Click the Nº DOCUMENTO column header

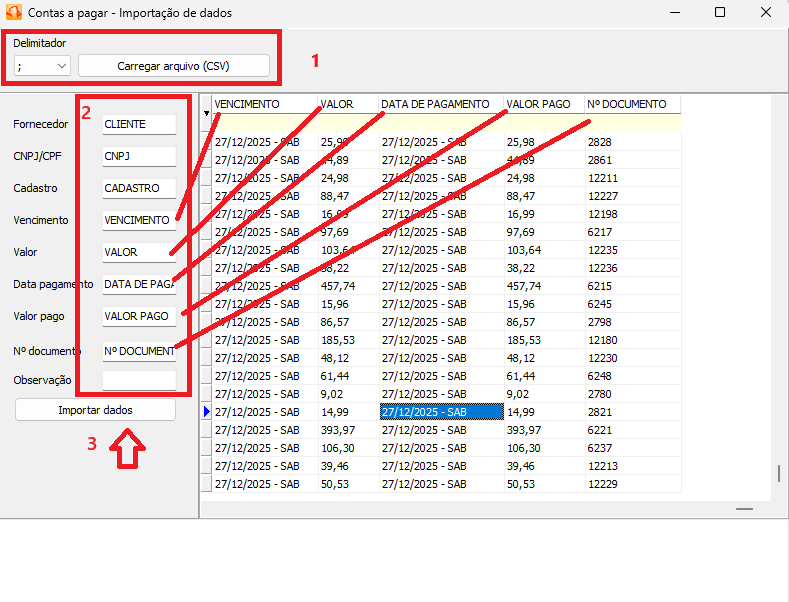pos(632,104)
